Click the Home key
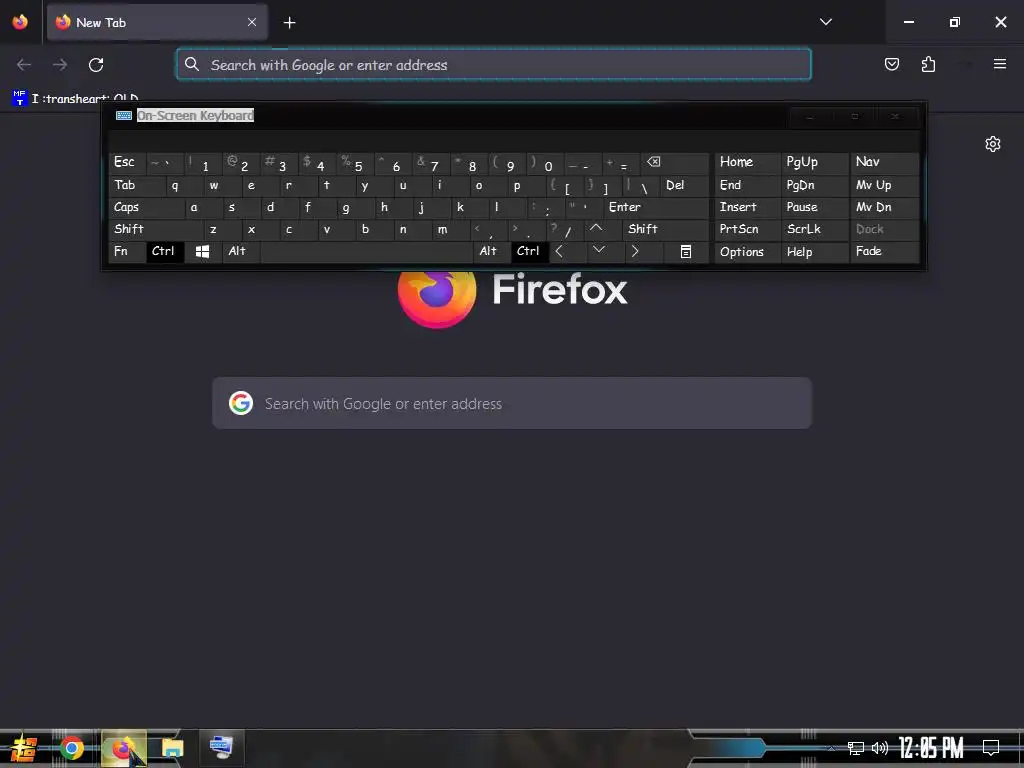This screenshot has height=768, width=1024. (x=746, y=163)
